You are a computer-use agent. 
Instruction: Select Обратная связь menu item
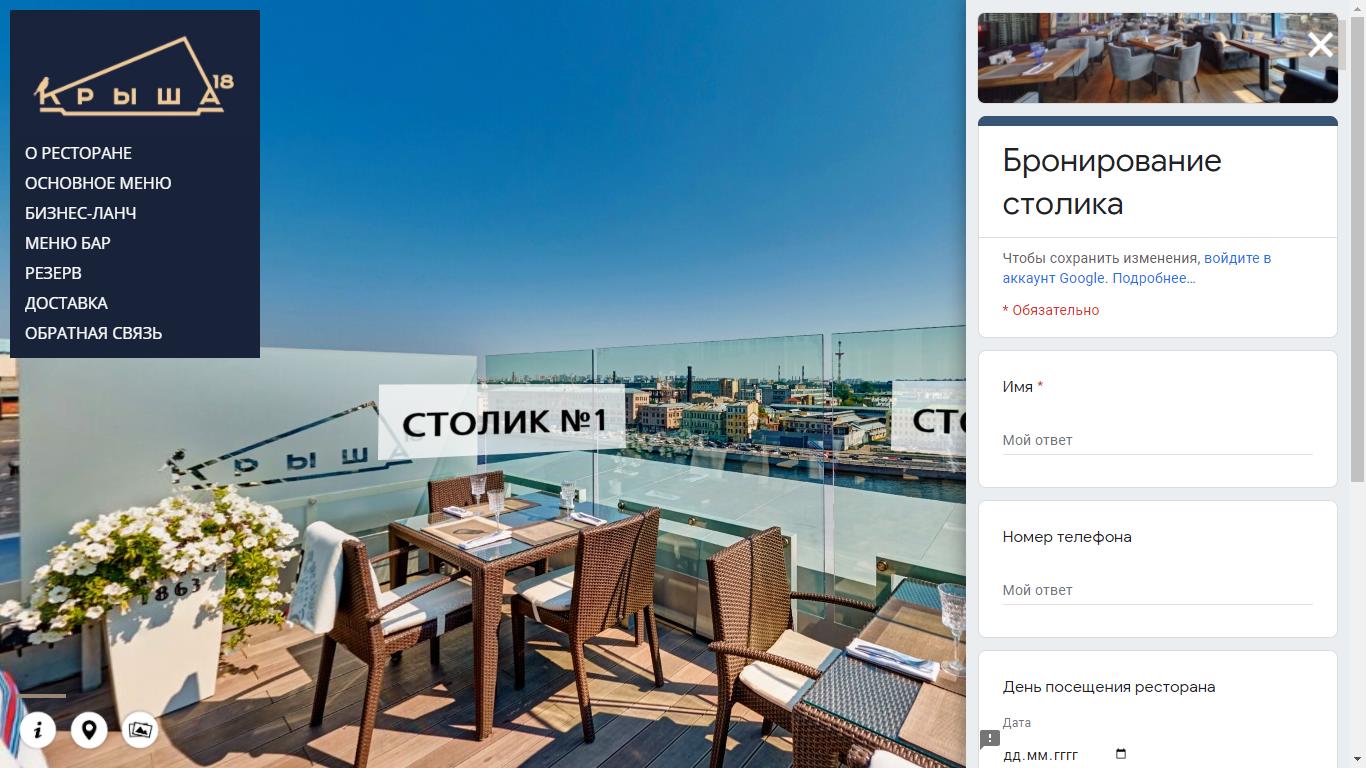tap(93, 333)
